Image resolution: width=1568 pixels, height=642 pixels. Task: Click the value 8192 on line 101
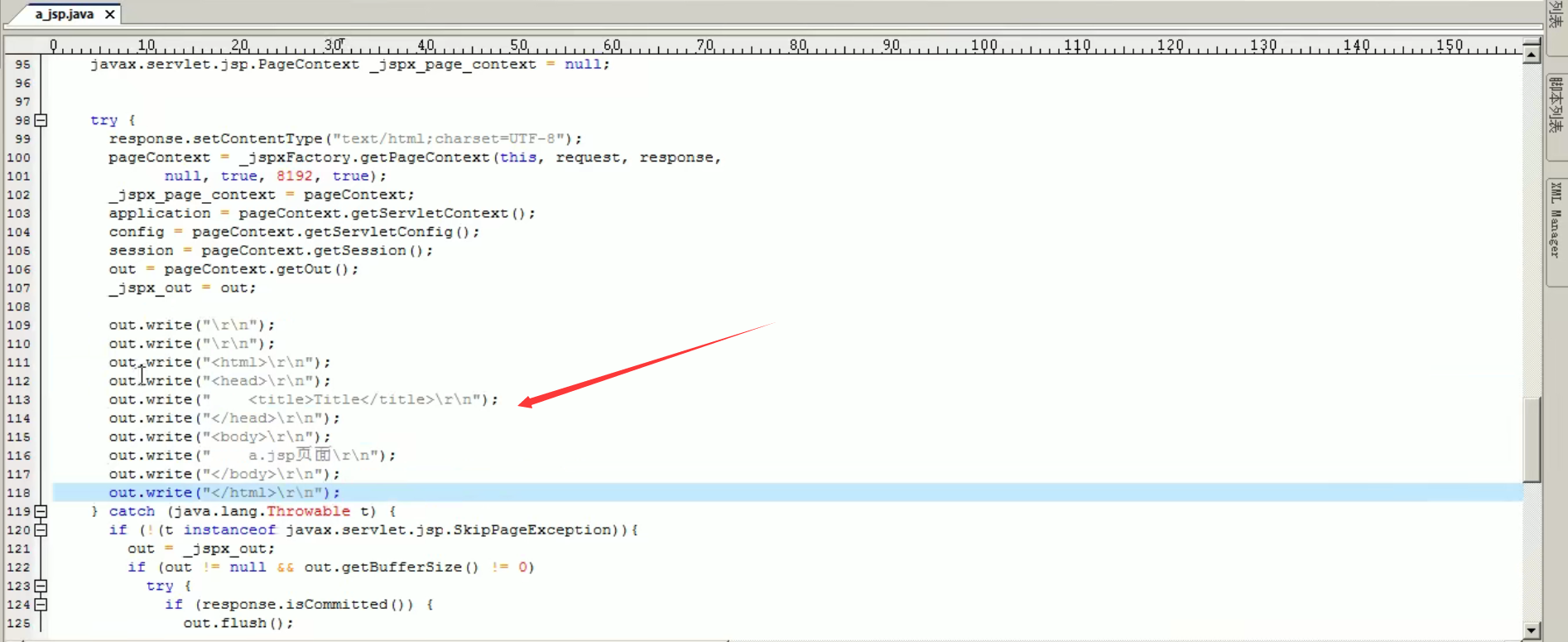(295, 176)
